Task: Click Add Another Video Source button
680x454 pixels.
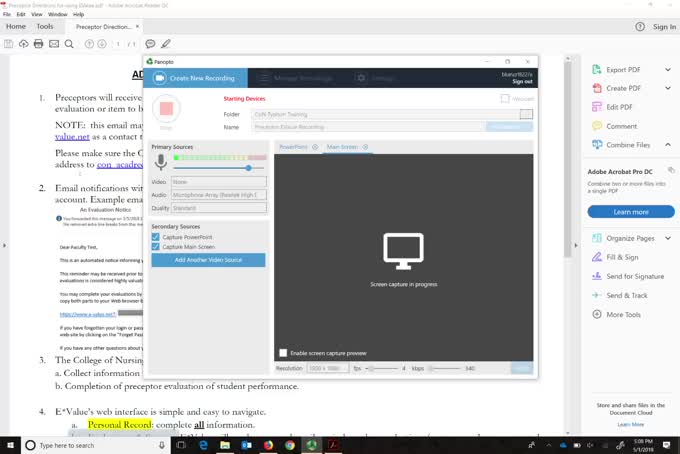Action: click(x=208, y=260)
